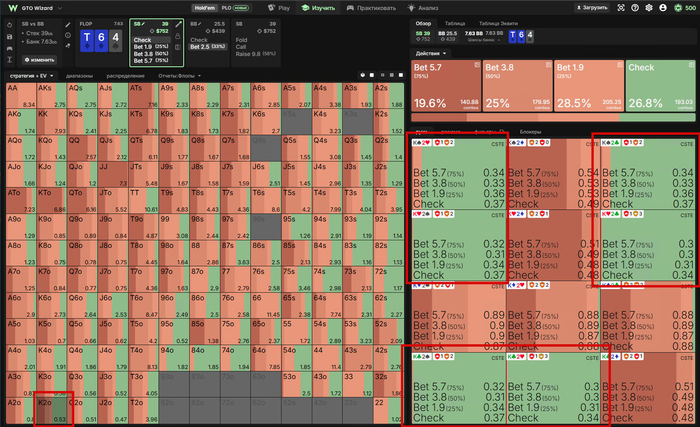Click the reset arrow icon in left sidebar
Viewport: 700px width, 427px height.
[9, 25]
